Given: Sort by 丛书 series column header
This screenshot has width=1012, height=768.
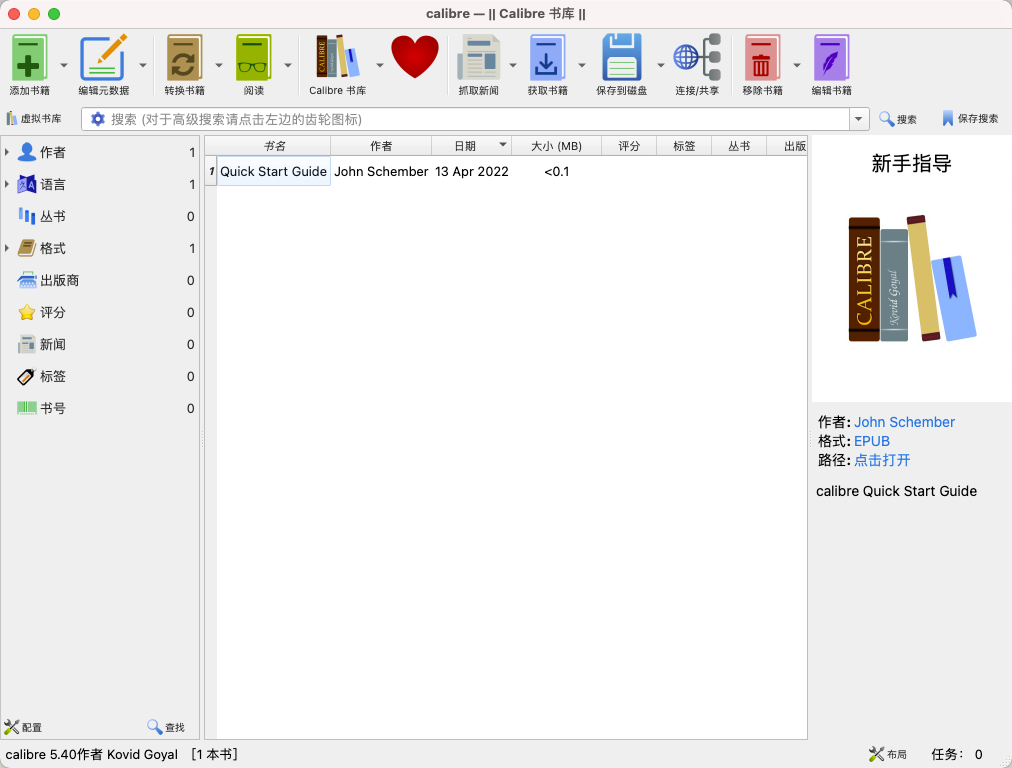Looking at the screenshot, I should (x=739, y=146).
